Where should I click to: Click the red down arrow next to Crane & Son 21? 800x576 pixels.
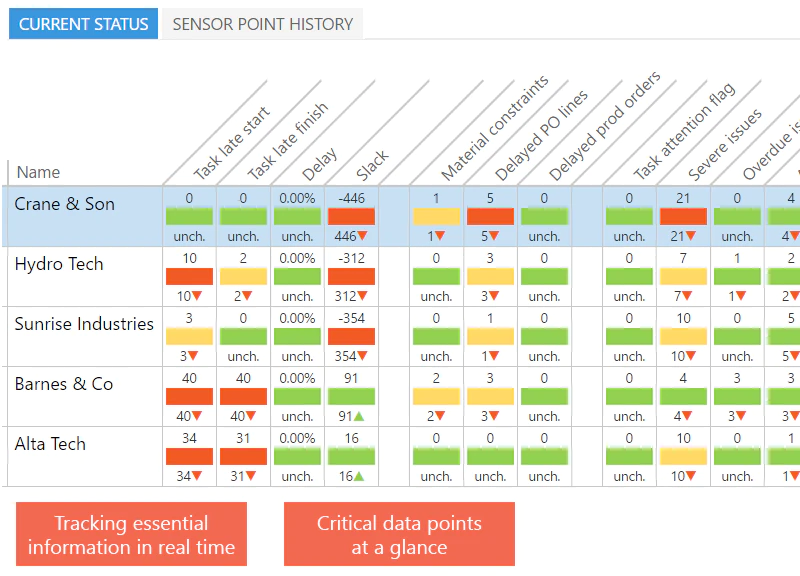(x=690, y=236)
